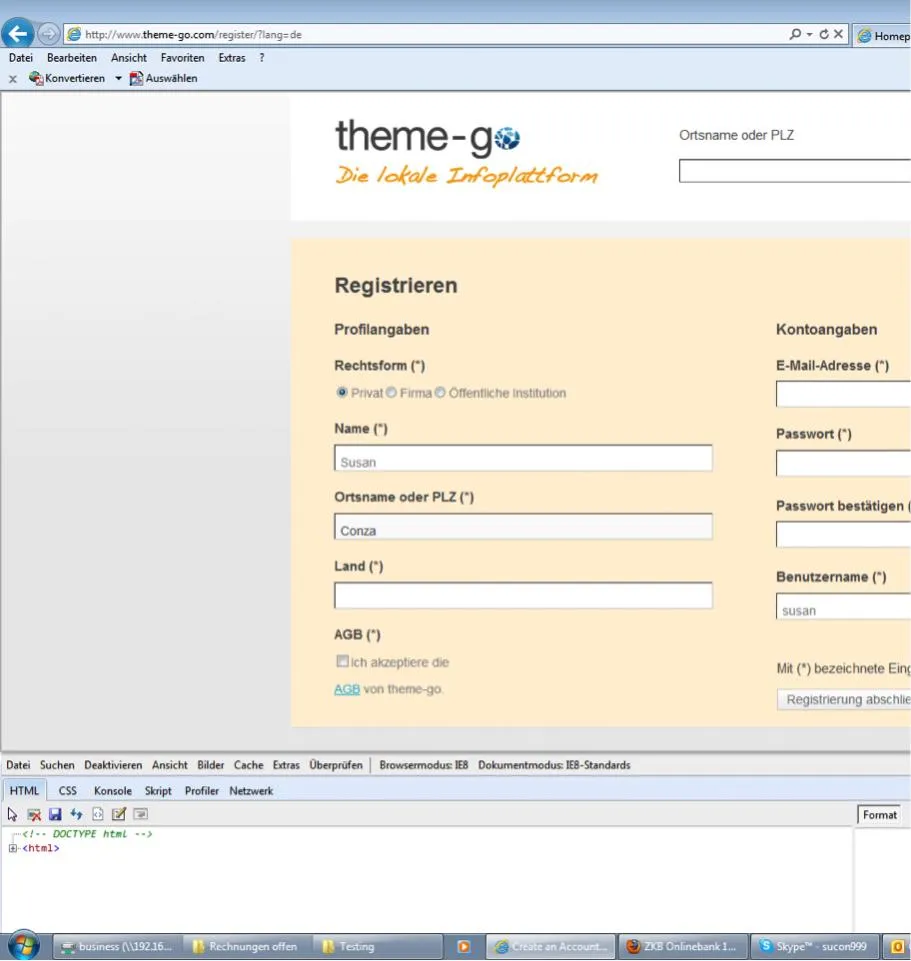
Task: Click the browser forward arrow button
Action: click(x=48, y=34)
